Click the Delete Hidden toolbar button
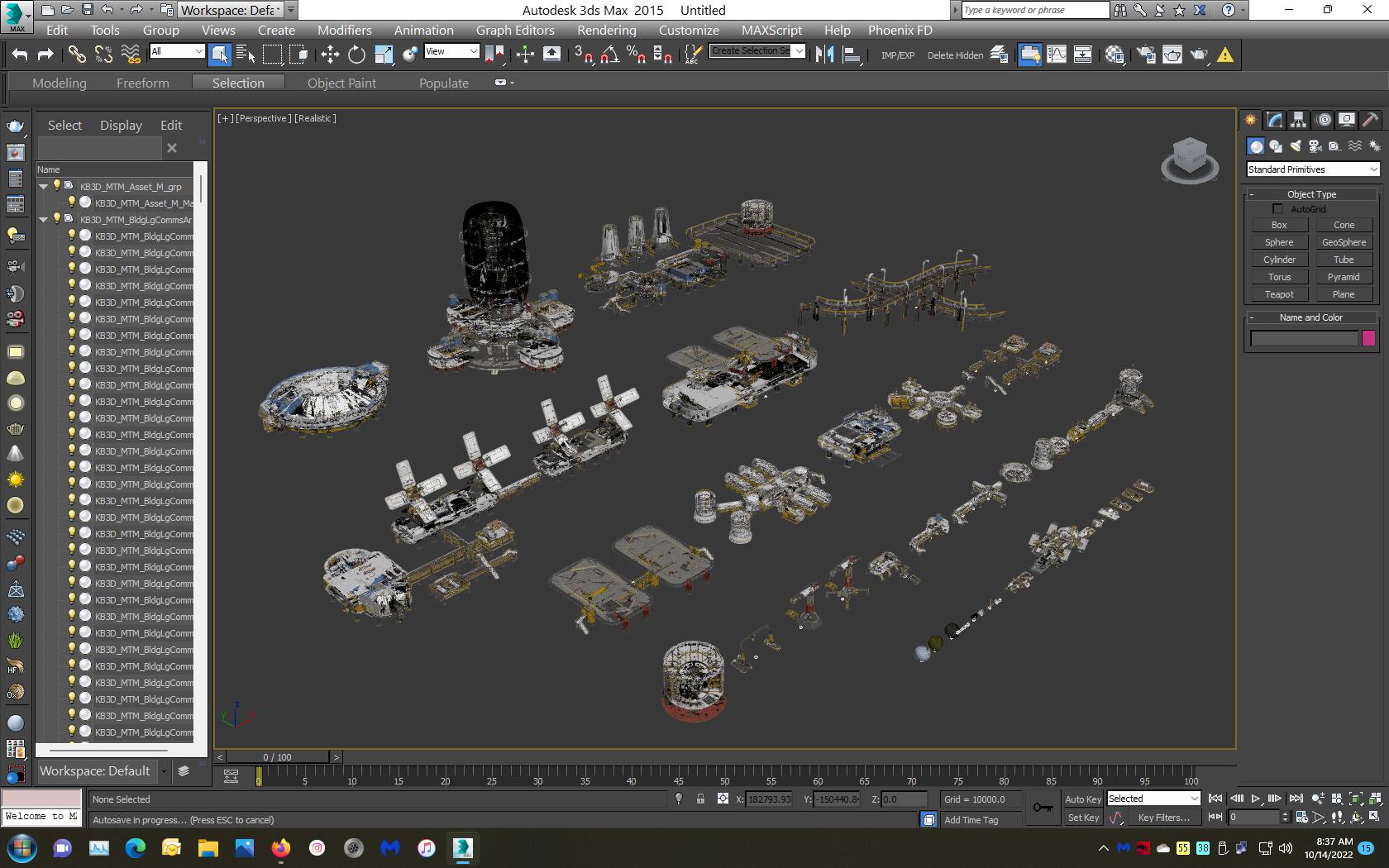 click(x=955, y=55)
